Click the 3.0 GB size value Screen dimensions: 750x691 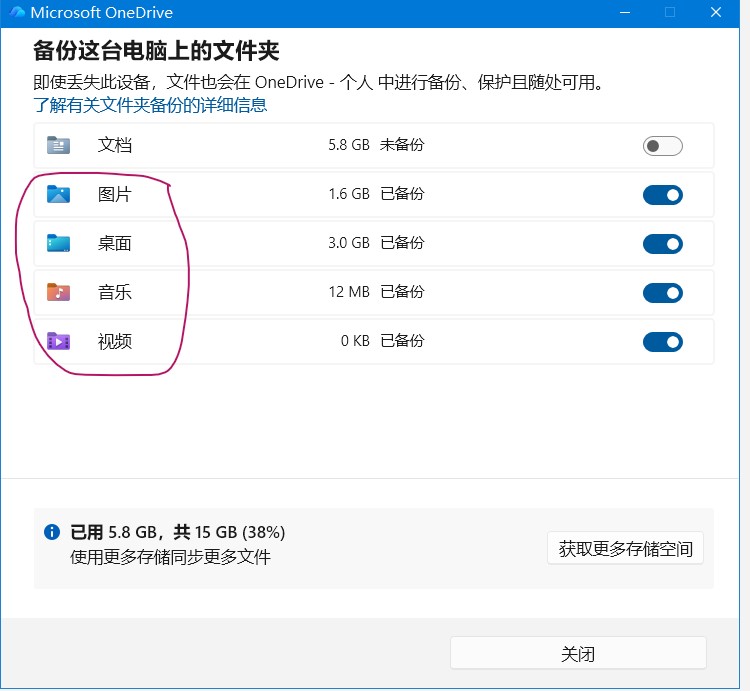[349, 243]
